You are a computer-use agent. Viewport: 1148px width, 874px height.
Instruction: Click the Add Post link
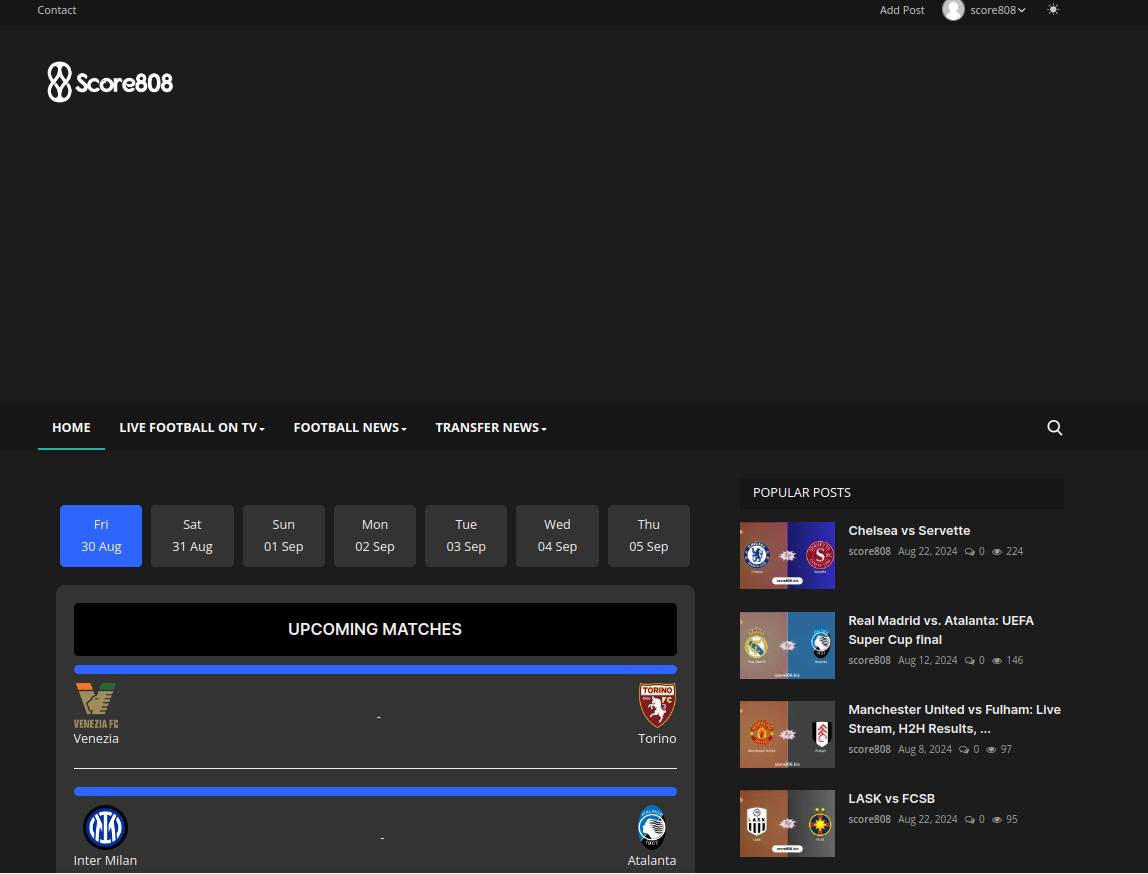click(902, 10)
